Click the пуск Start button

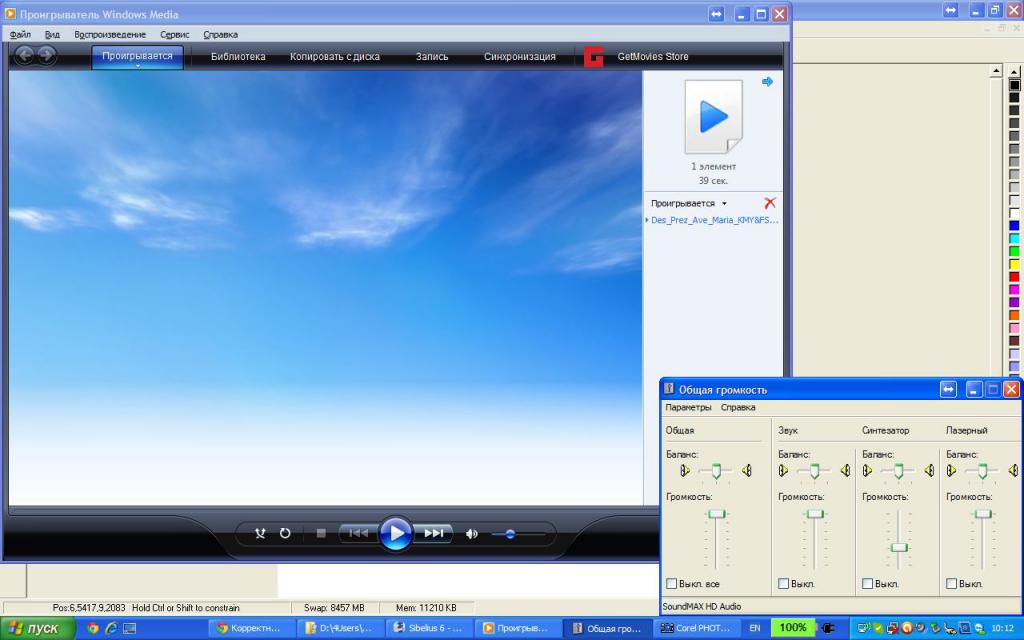[x=37, y=628]
